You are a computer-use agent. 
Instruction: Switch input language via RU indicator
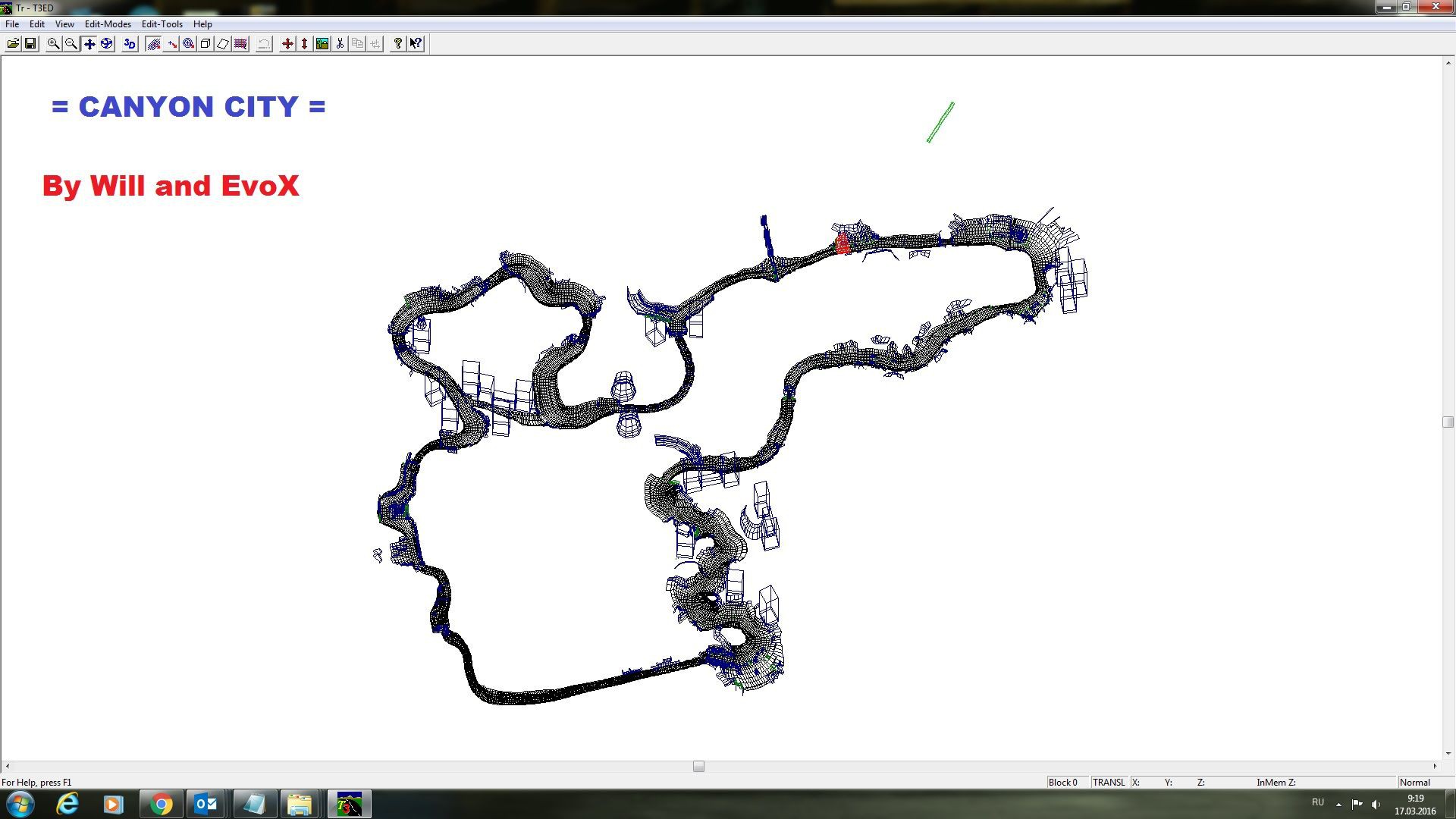pyautogui.click(x=1318, y=802)
